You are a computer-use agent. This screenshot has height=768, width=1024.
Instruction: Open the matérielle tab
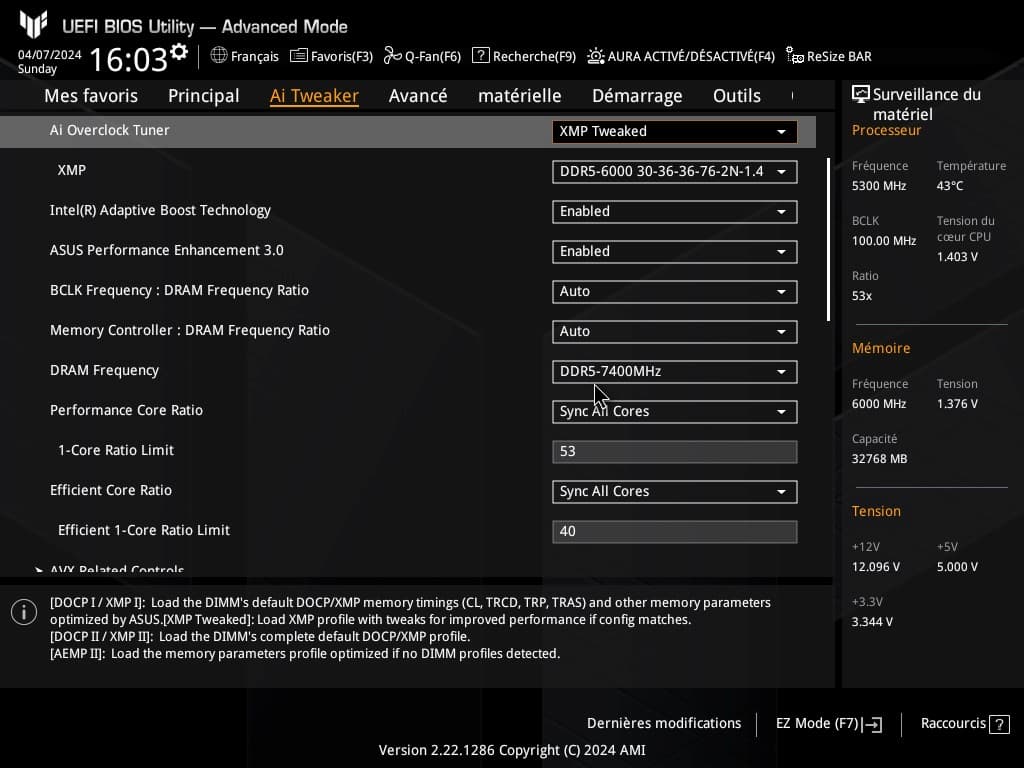tap(519, 96)
